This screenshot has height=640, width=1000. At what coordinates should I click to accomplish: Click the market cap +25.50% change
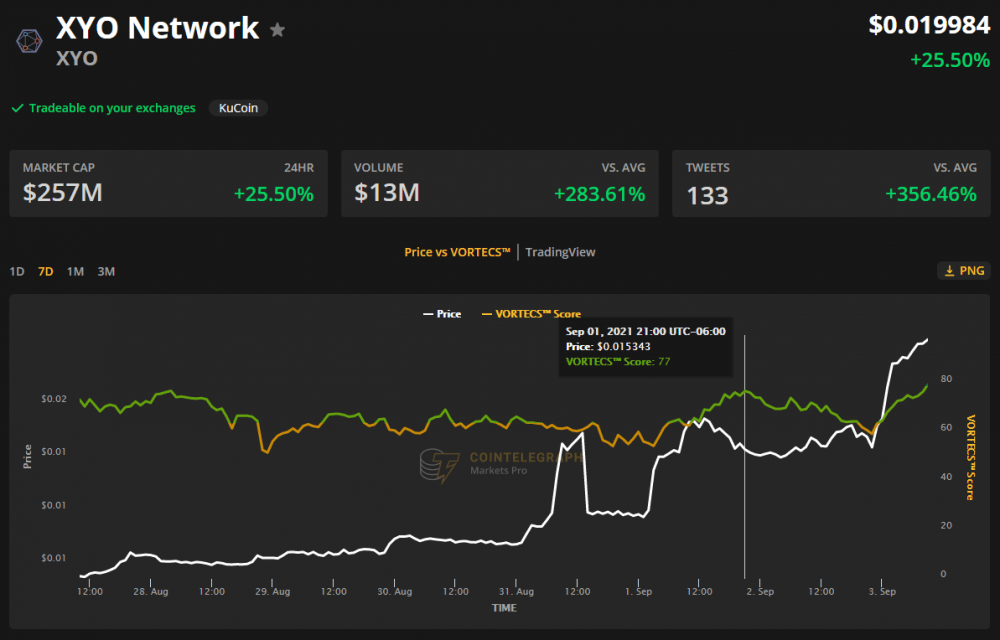274,194
